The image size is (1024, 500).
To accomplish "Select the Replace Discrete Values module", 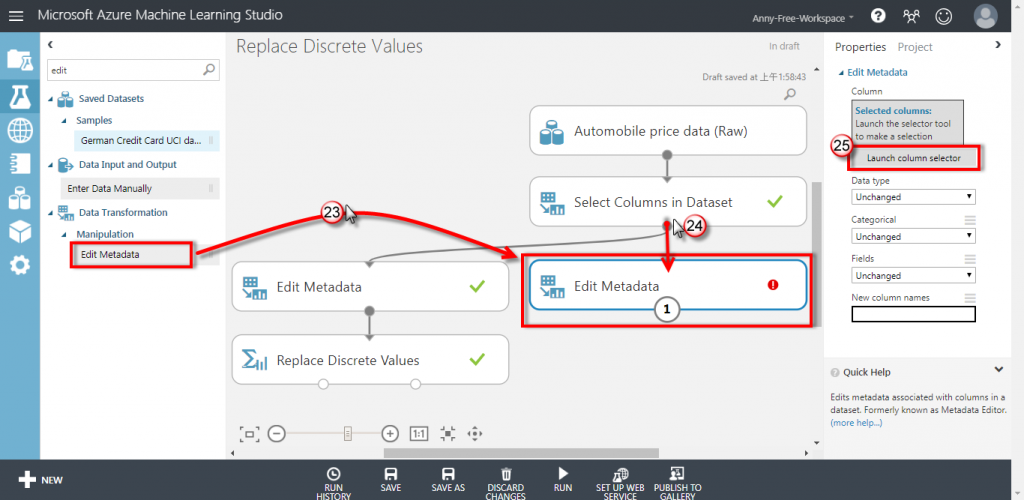I will 370,359.
